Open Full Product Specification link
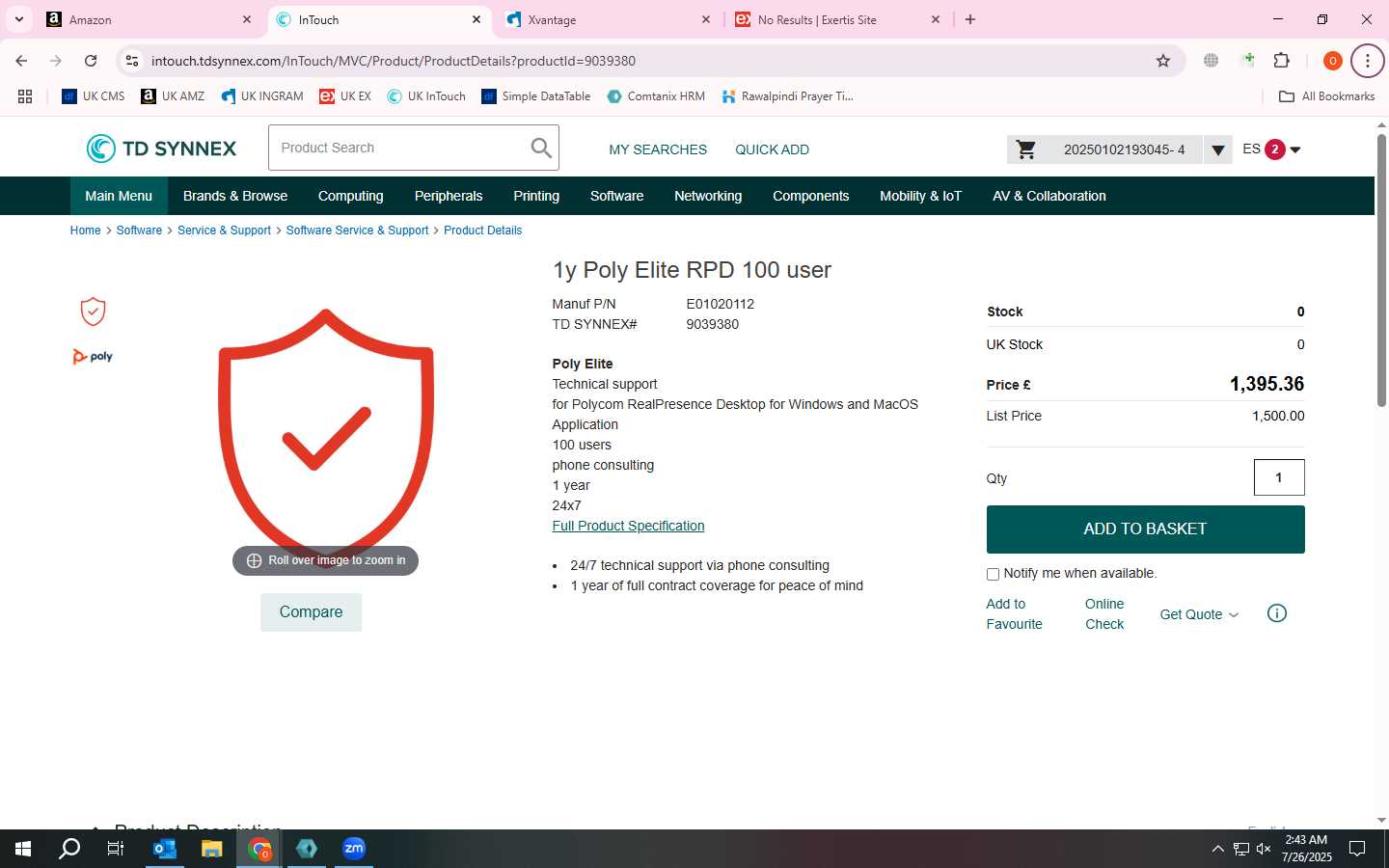1389x868 pixels. (628, 526)
